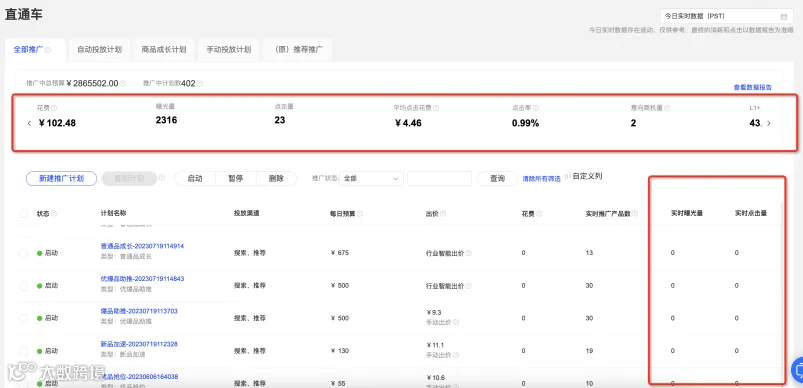
Task: Click info icon beside 平均点击花费
Action: [x=436, y=108]
